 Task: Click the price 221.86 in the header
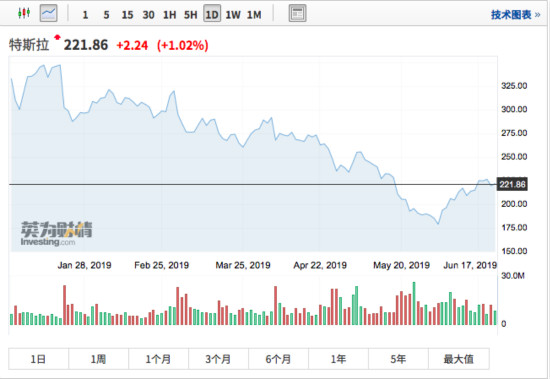click(x=86, y=45)
